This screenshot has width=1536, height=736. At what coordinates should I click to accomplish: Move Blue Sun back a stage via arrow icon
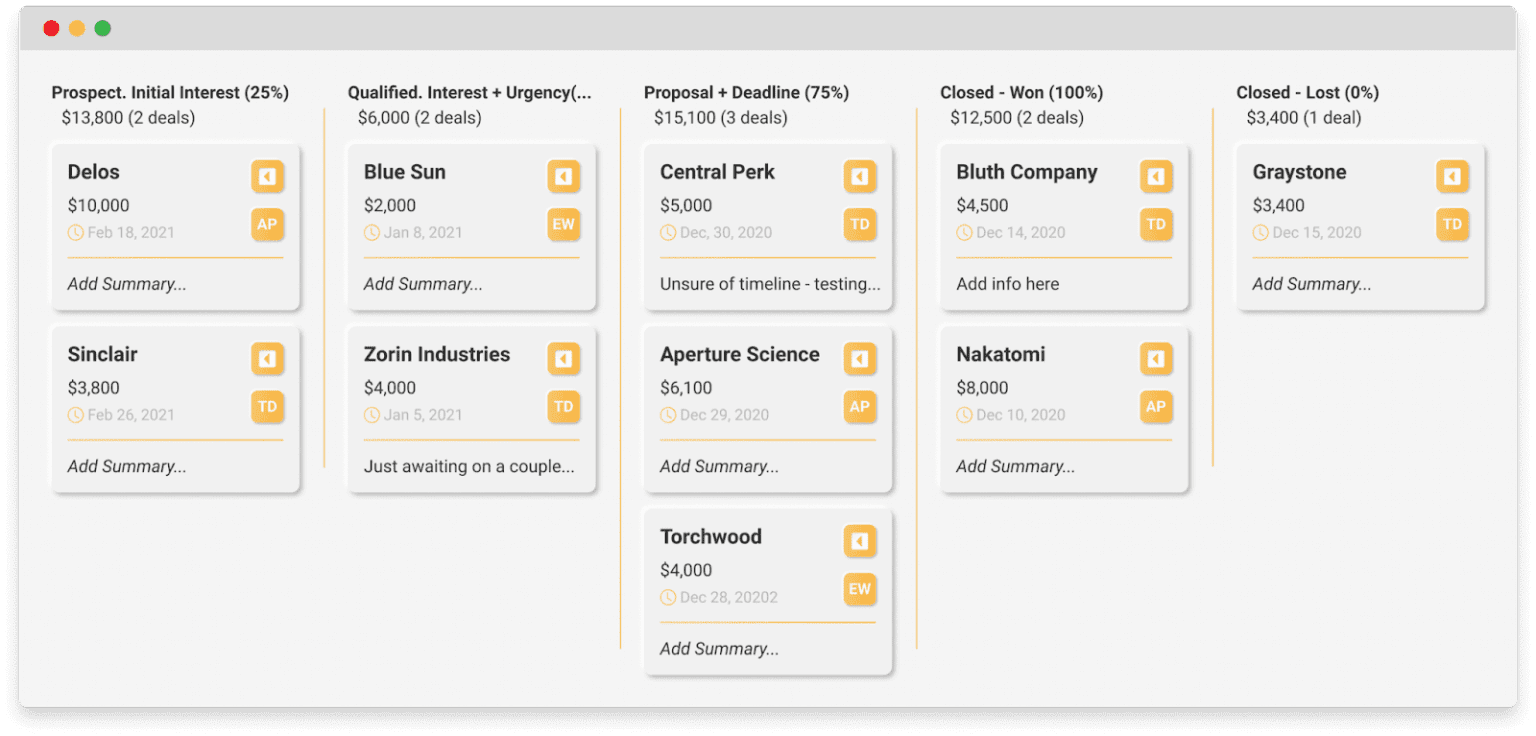tap(563, 176)
